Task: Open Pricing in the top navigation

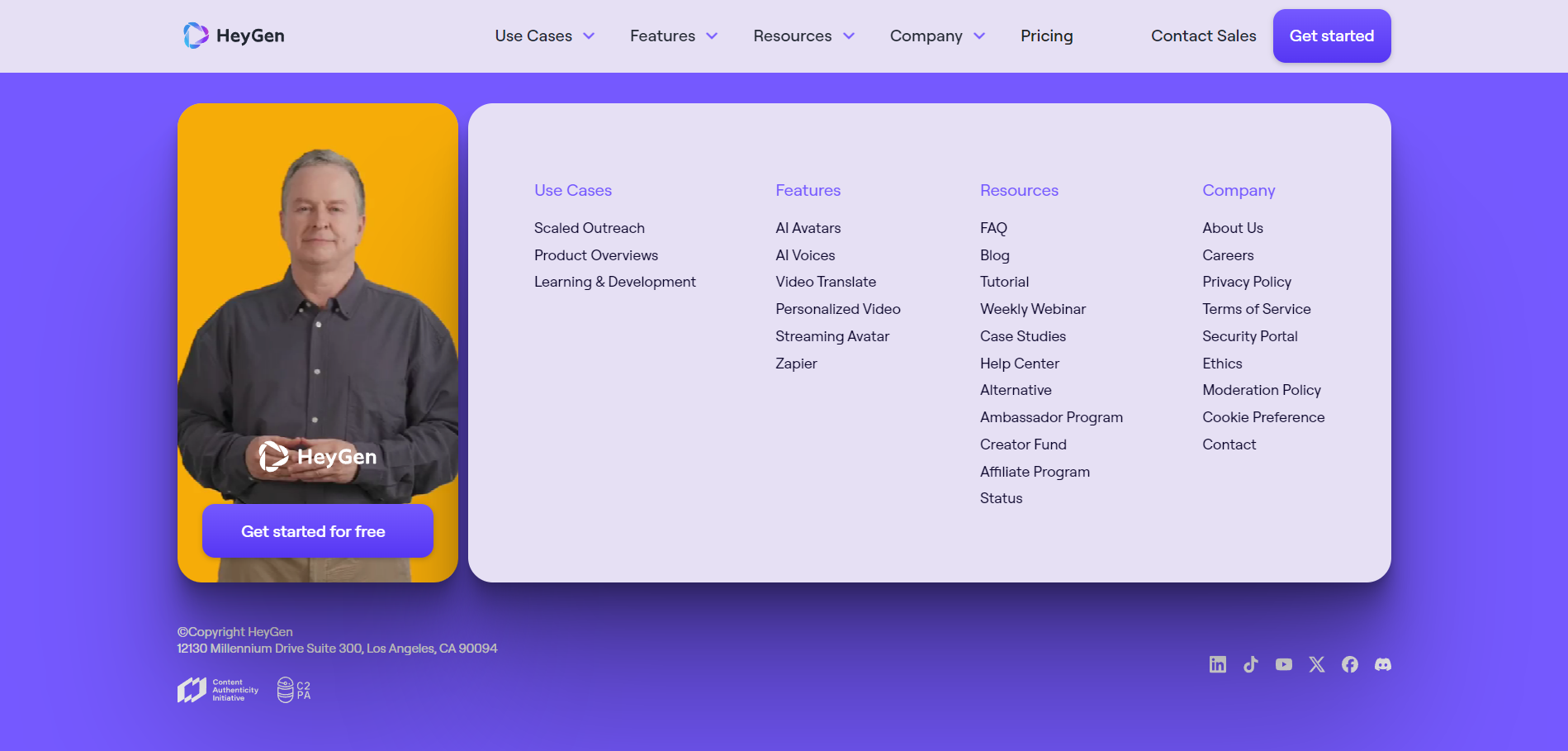Action: pyautogui.click(x=1047, y=36)
